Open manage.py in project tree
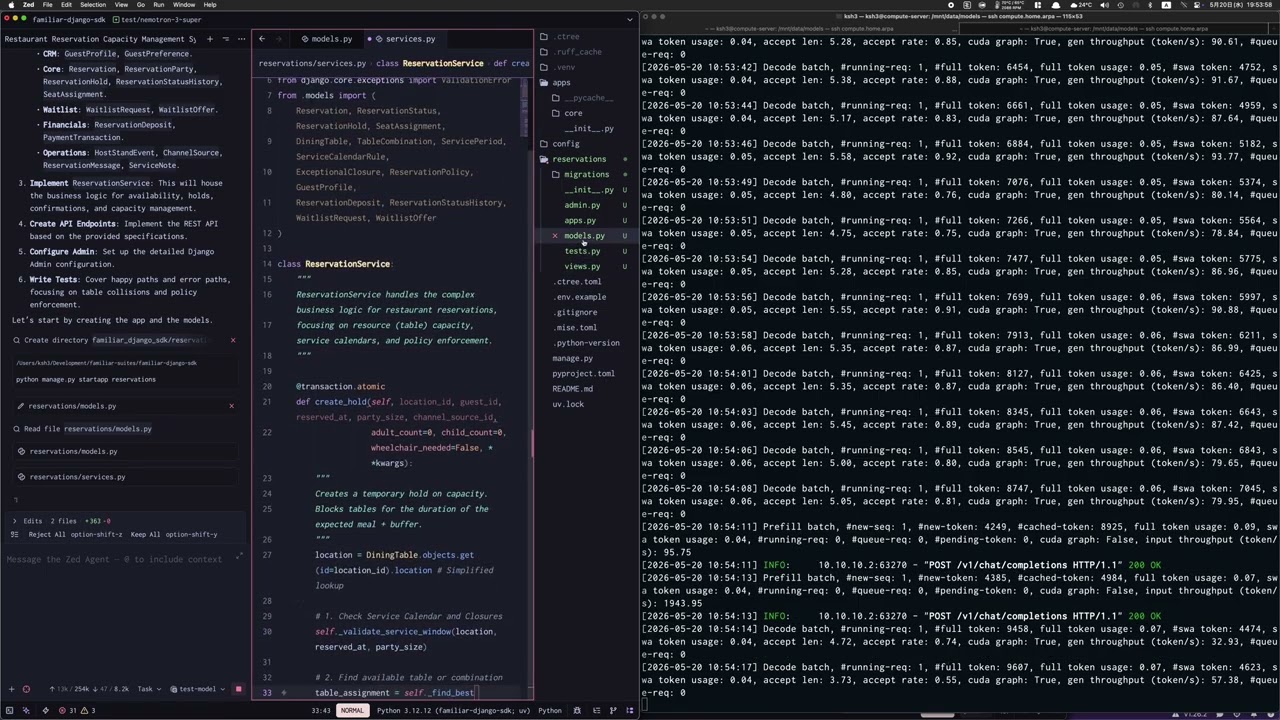1280x720 pixels. click(572, 358)
